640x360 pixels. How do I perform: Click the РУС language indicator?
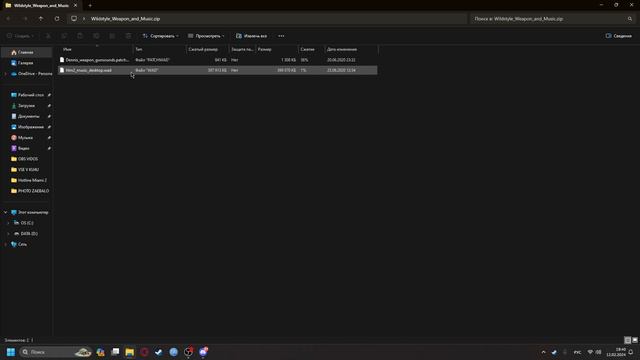click(x=577, y=352)
